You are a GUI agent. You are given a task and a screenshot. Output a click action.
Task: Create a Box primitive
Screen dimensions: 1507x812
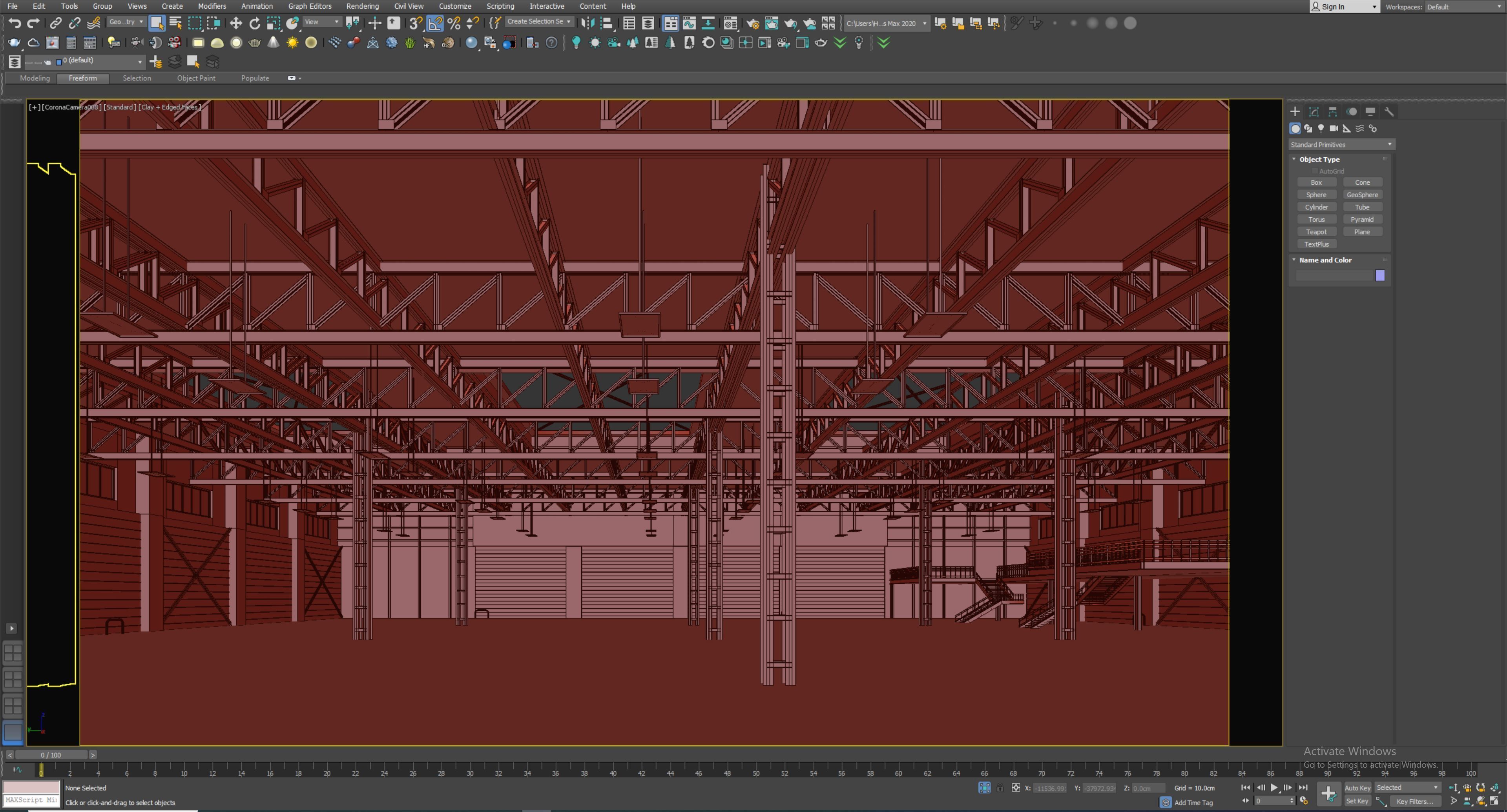1316,182
